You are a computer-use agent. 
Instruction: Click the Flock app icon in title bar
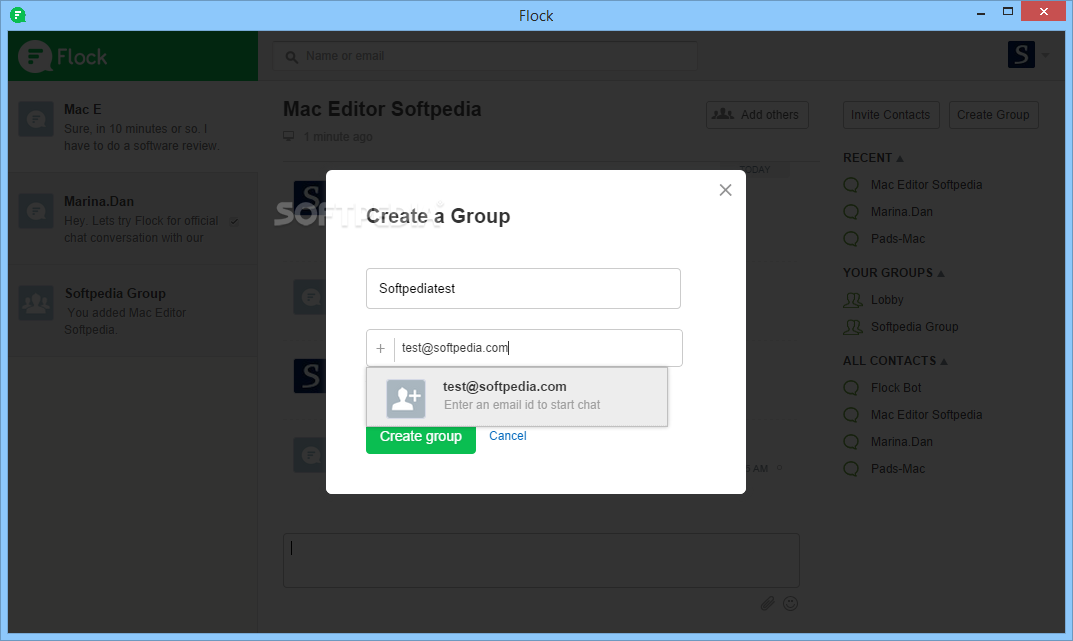pos(18,14)
